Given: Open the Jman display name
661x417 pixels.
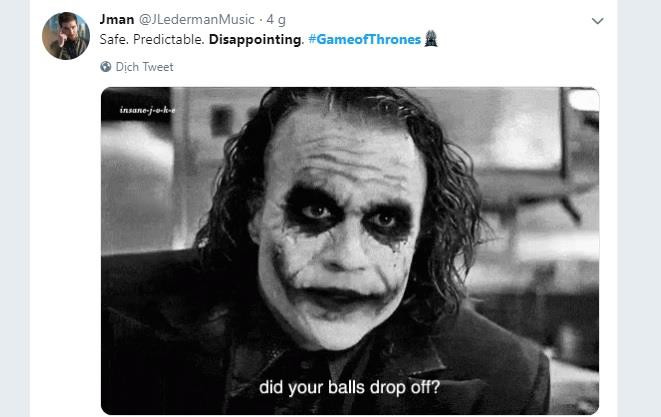Looking at the screenshot, I should (x=117, y=19).
